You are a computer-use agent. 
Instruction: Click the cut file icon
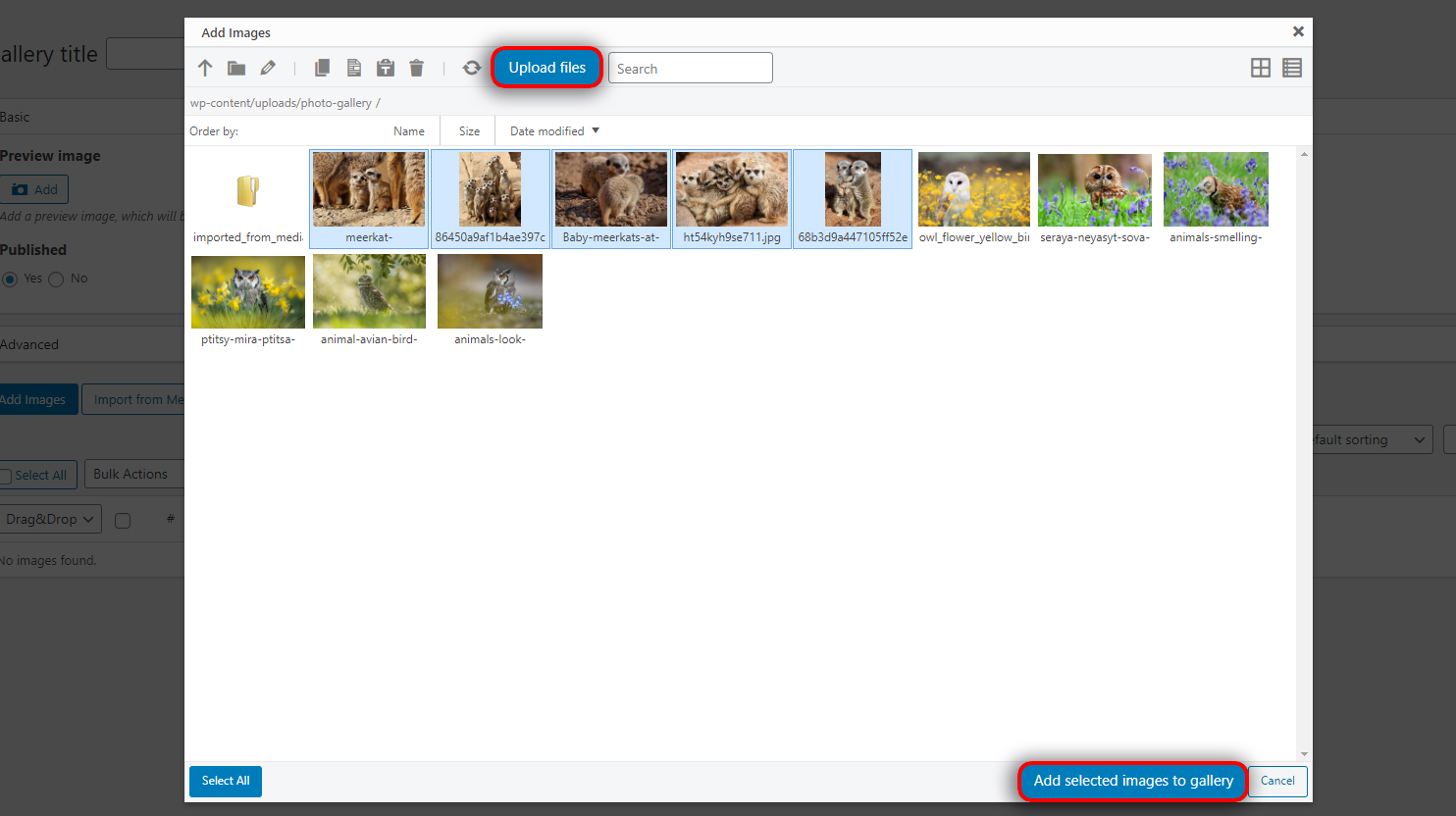[354, 68]
